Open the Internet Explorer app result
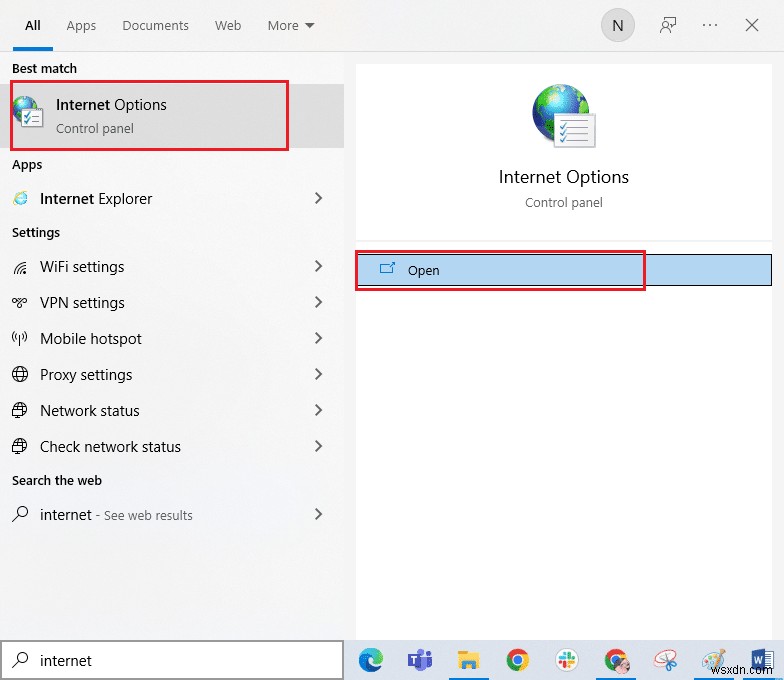The height and width of the screenshot is (680, 784). click(172, 198)
